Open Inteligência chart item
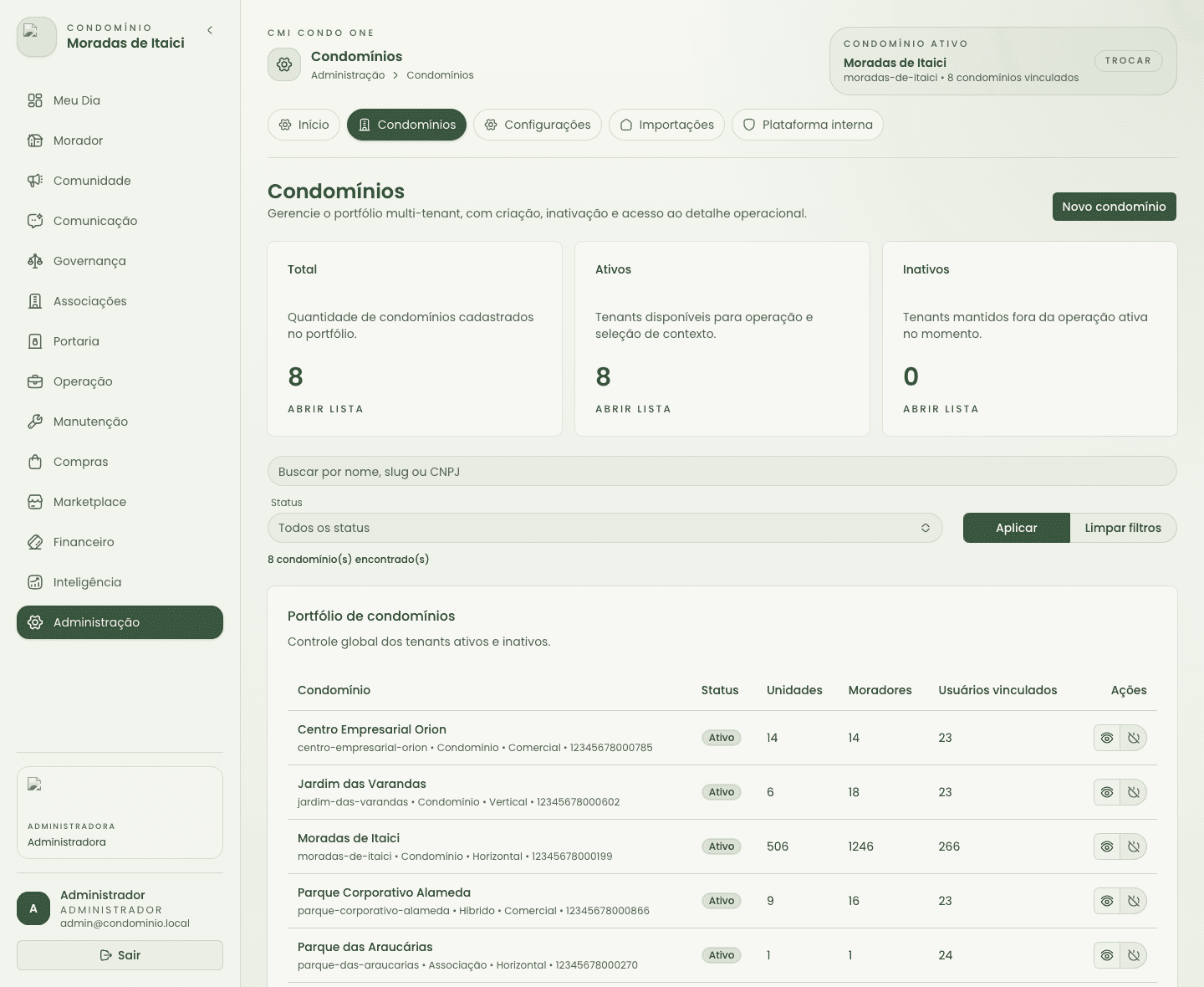Screen dimensions: 1204x987 (120, 582)
